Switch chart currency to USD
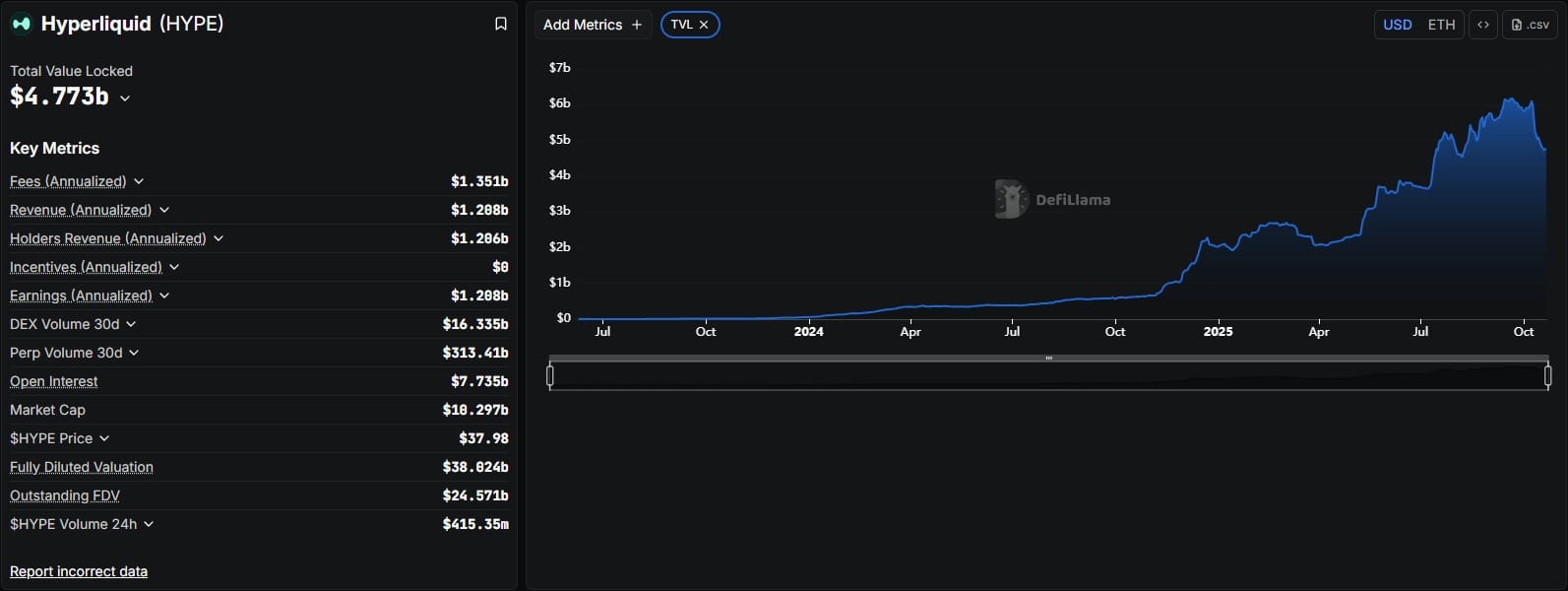Viewport: 1568px width, 591px height. (1397, 25)
